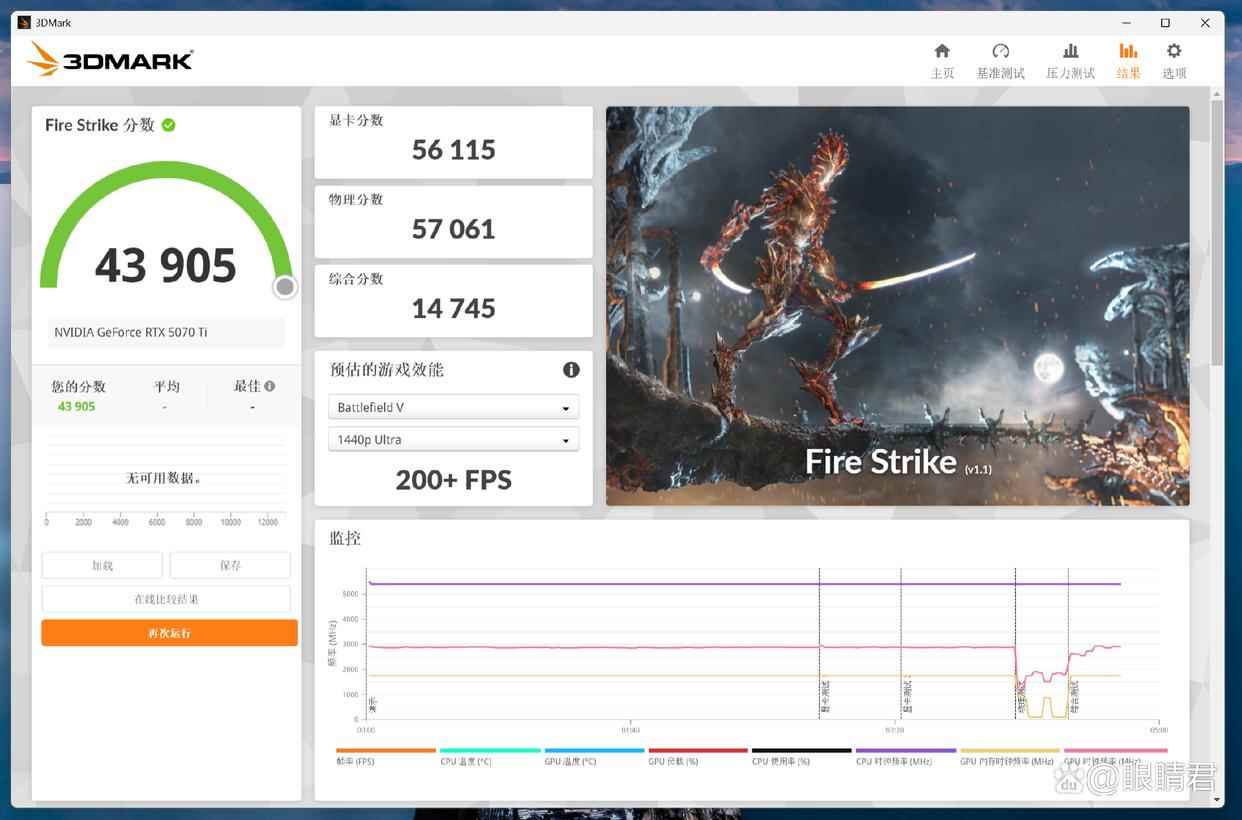1242x820 pixels.
Task: Toggle the CPU 温度 (°C) chart series
Action: (489, 757)
